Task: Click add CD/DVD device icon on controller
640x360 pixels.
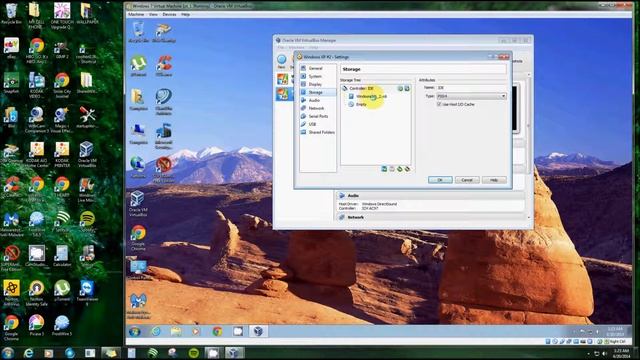Action: point(400,88)
